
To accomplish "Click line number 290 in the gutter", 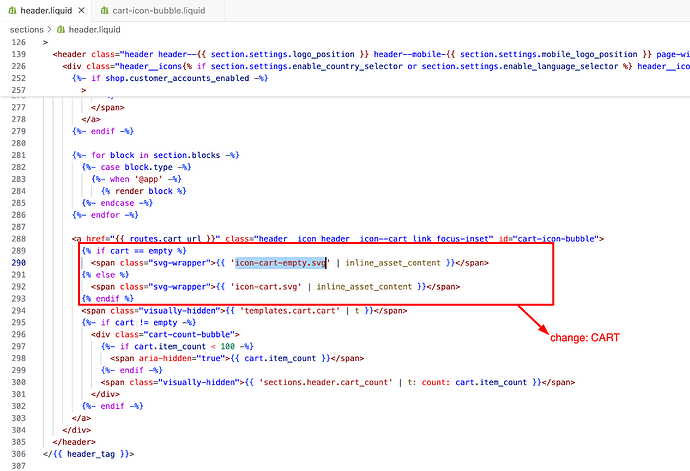I will pyautogui.click(x=18, y=263).
